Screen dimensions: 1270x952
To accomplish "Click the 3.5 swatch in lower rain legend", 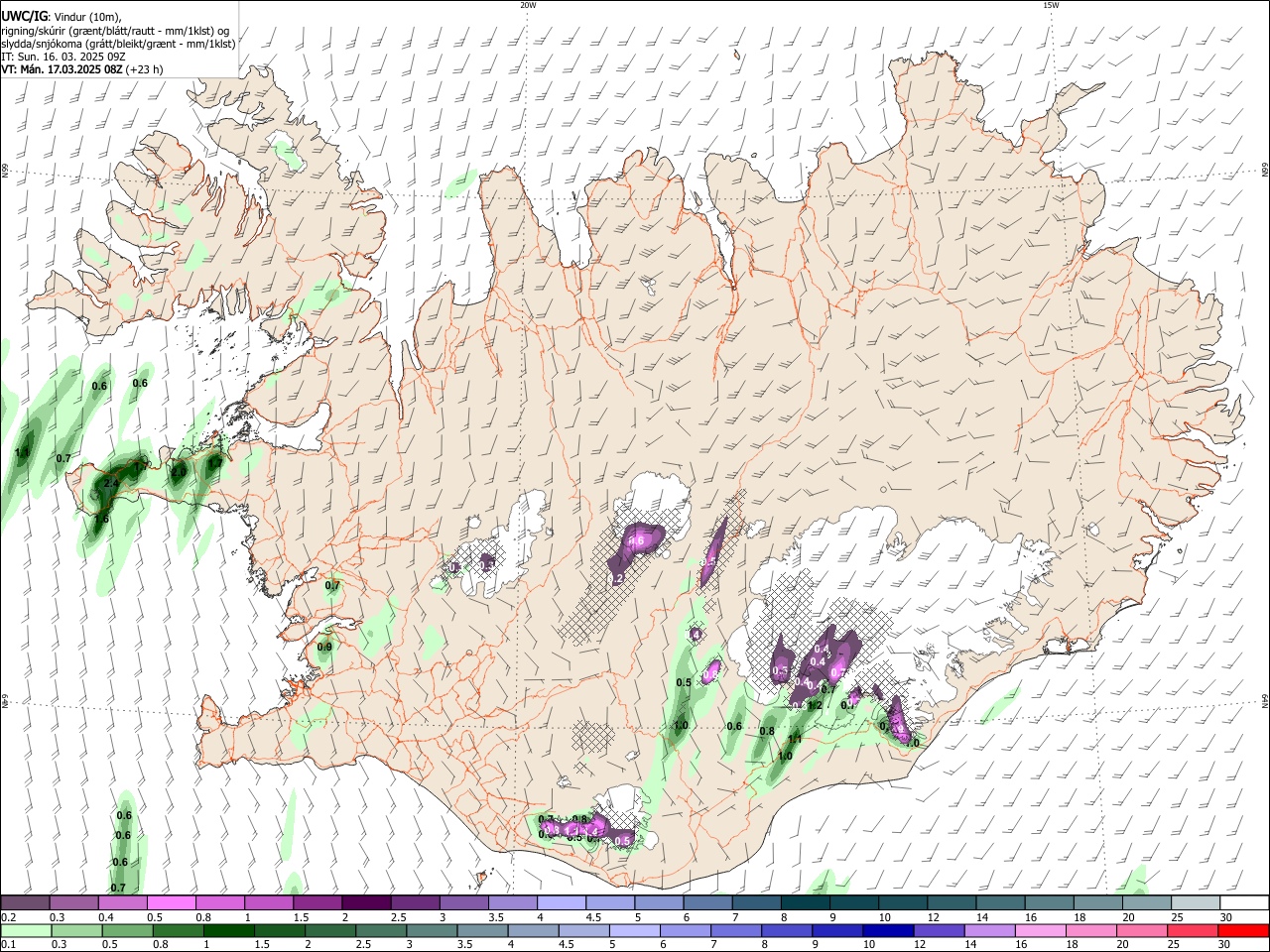I will pyautogui.click(x=481, y=930).
